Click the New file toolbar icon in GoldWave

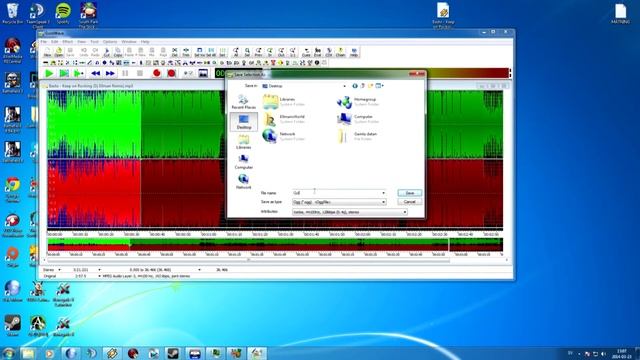47,52
